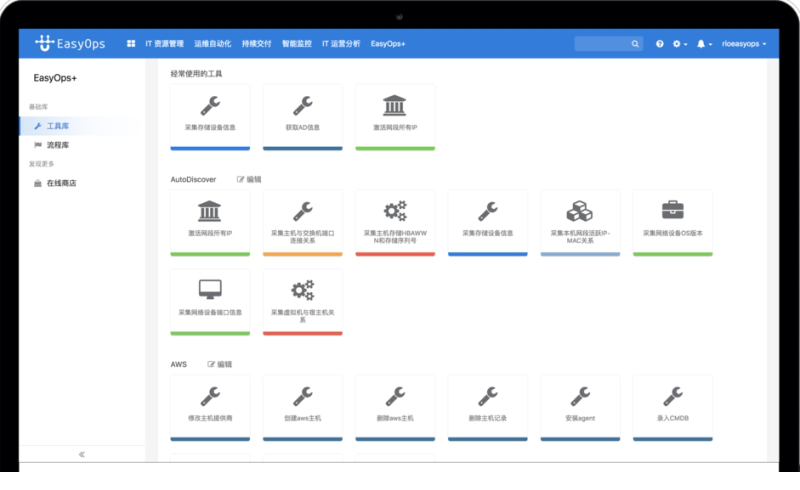Select the gears icon HBAWWN tool
800x490 pixels.
(395, 223)
